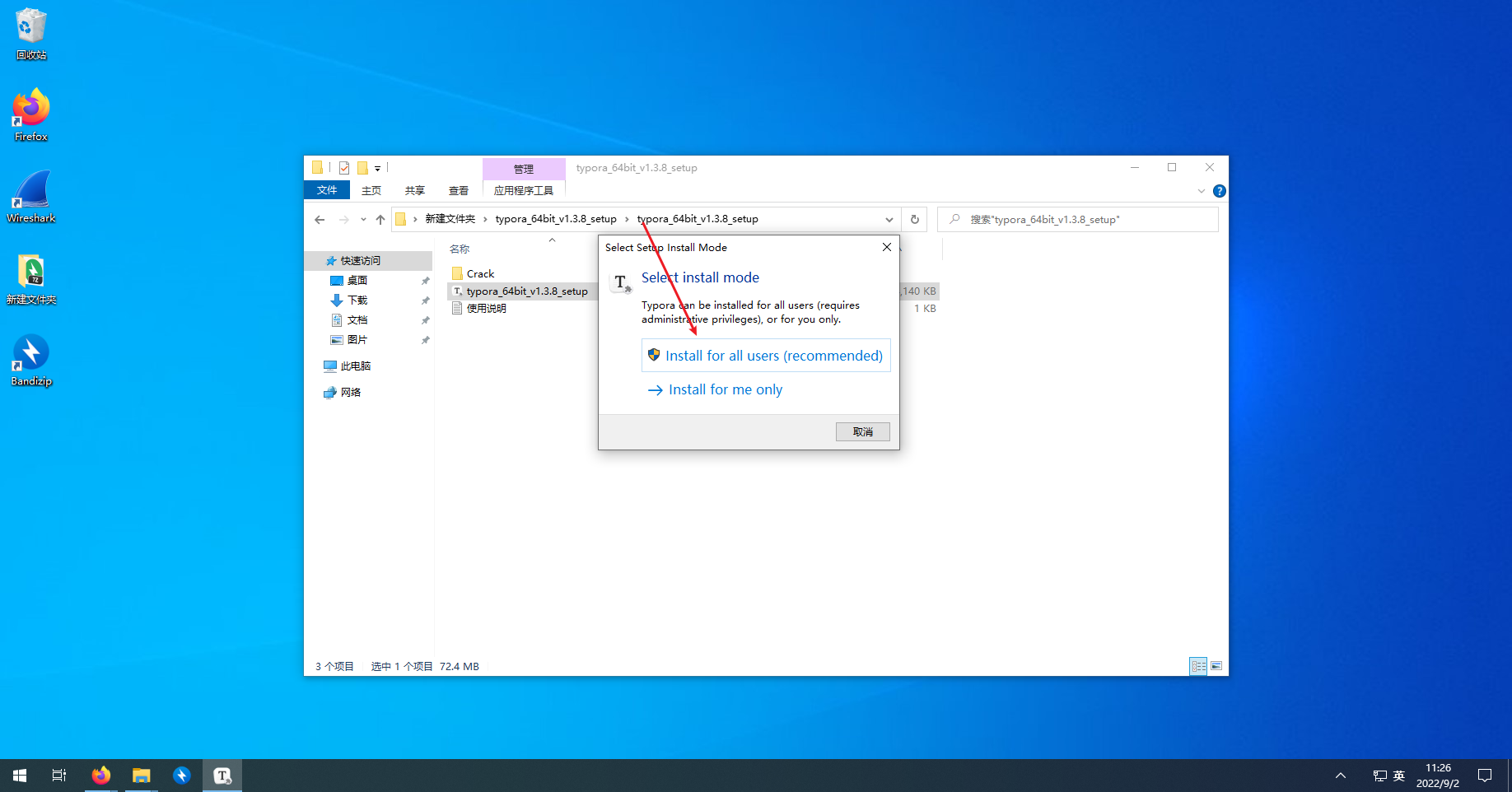Image resolution: width=1512 pixels, height=792 pixels.
Task: Select 桌面 in the navigation pane
Action: point(357,281)
